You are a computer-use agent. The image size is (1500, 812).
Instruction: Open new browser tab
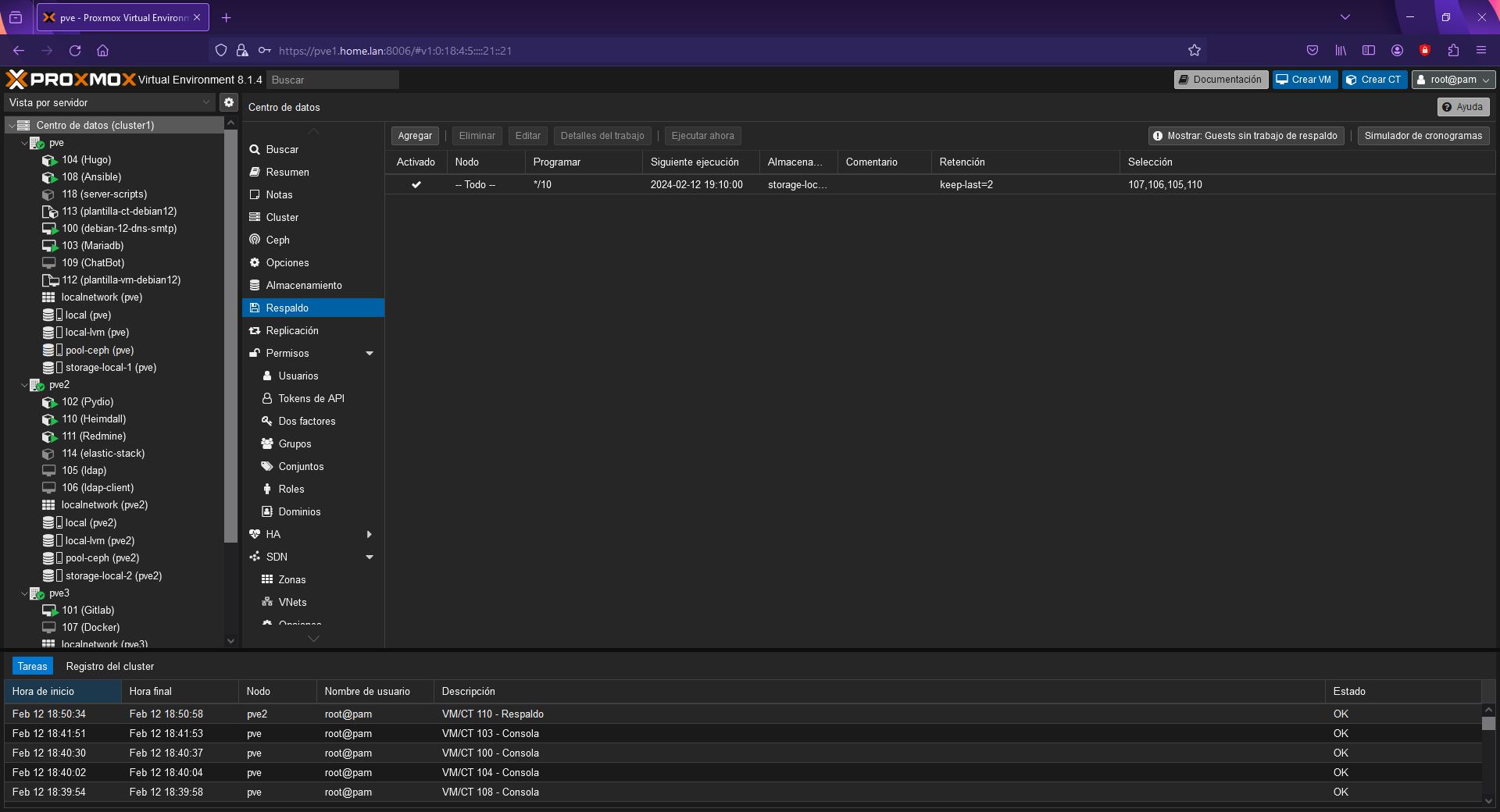[226, 17]
